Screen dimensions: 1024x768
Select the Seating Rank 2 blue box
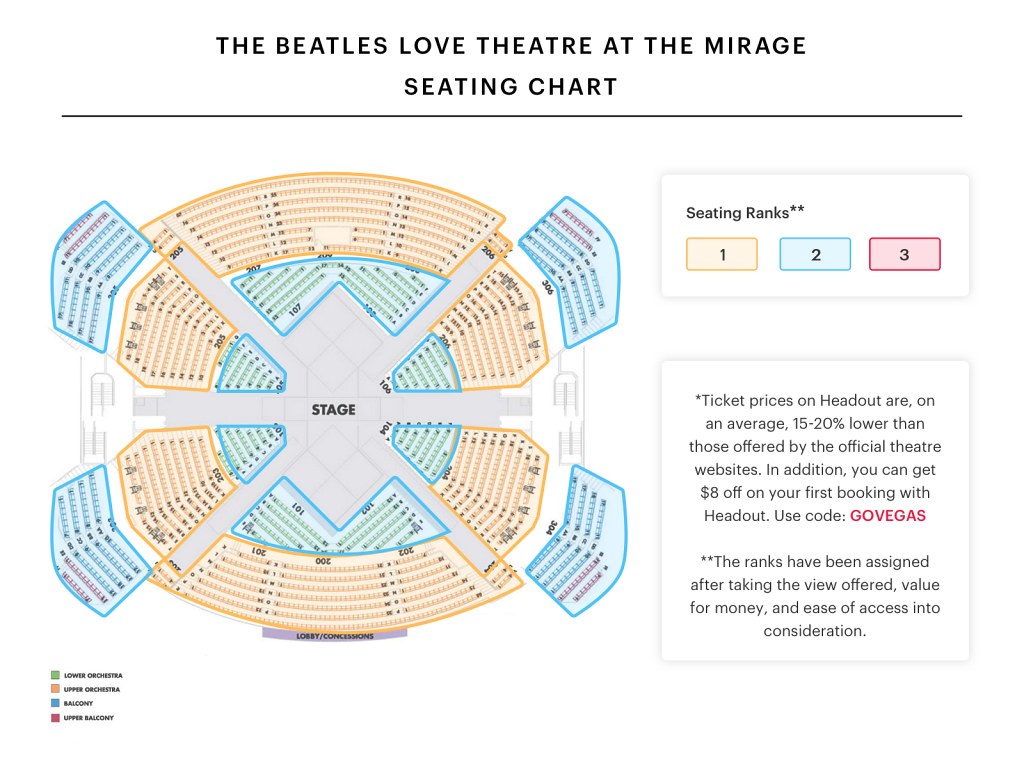(815, 254)
